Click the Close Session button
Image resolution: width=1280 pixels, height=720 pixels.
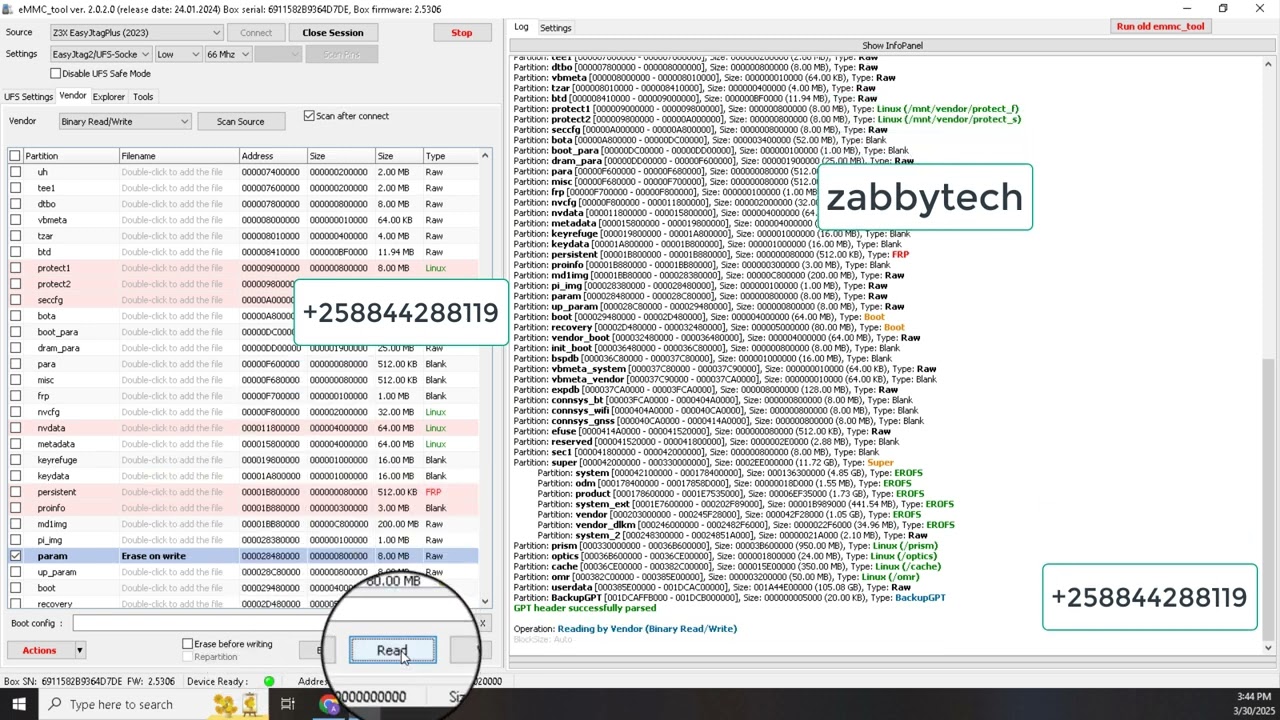[333, 33]
